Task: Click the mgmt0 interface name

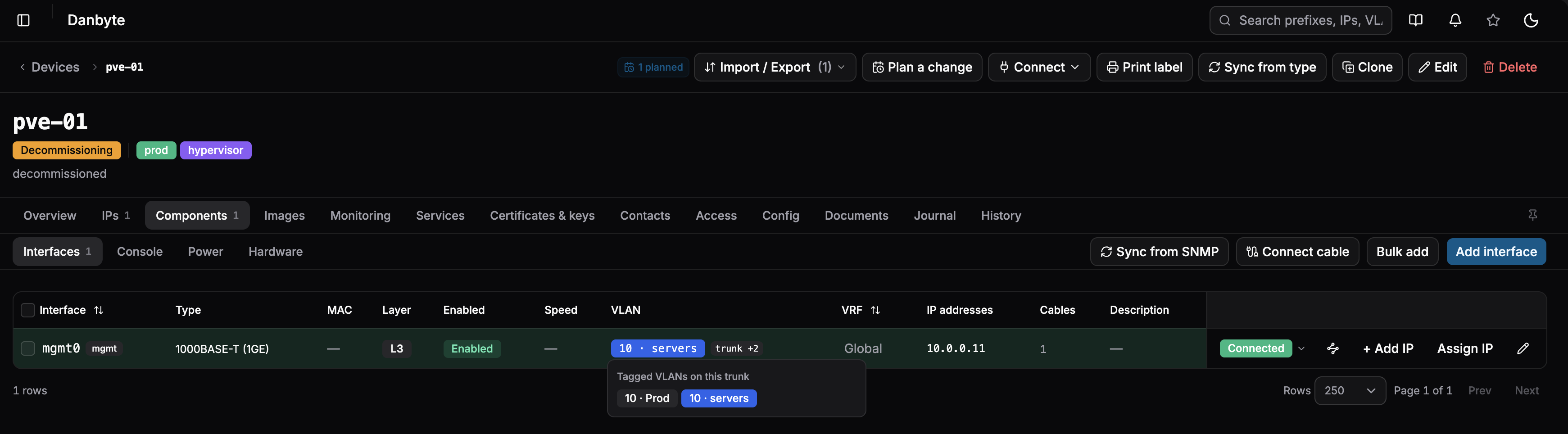Action: coord(61,348)
